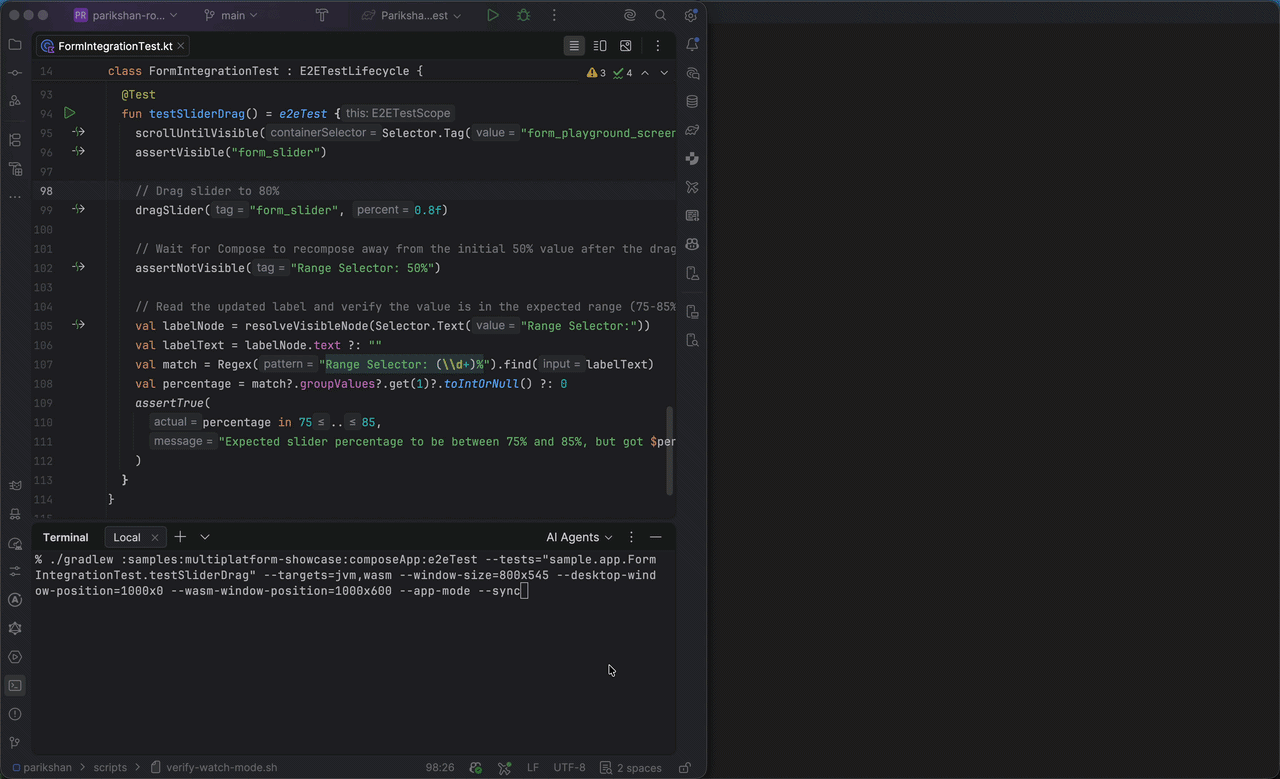Click the LF line separator in status bar
The image size is (1280, 779).
[x=533, y=768]
